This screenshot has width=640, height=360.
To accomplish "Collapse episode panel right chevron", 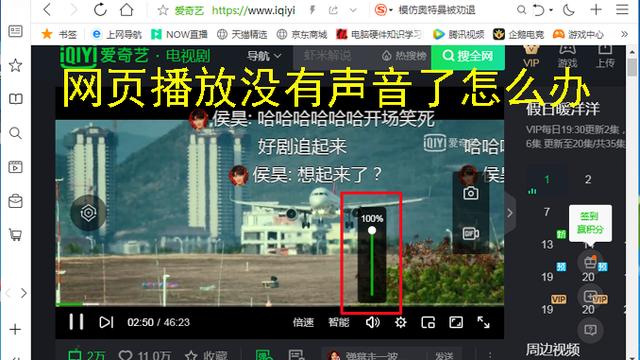I will [509, 213].
